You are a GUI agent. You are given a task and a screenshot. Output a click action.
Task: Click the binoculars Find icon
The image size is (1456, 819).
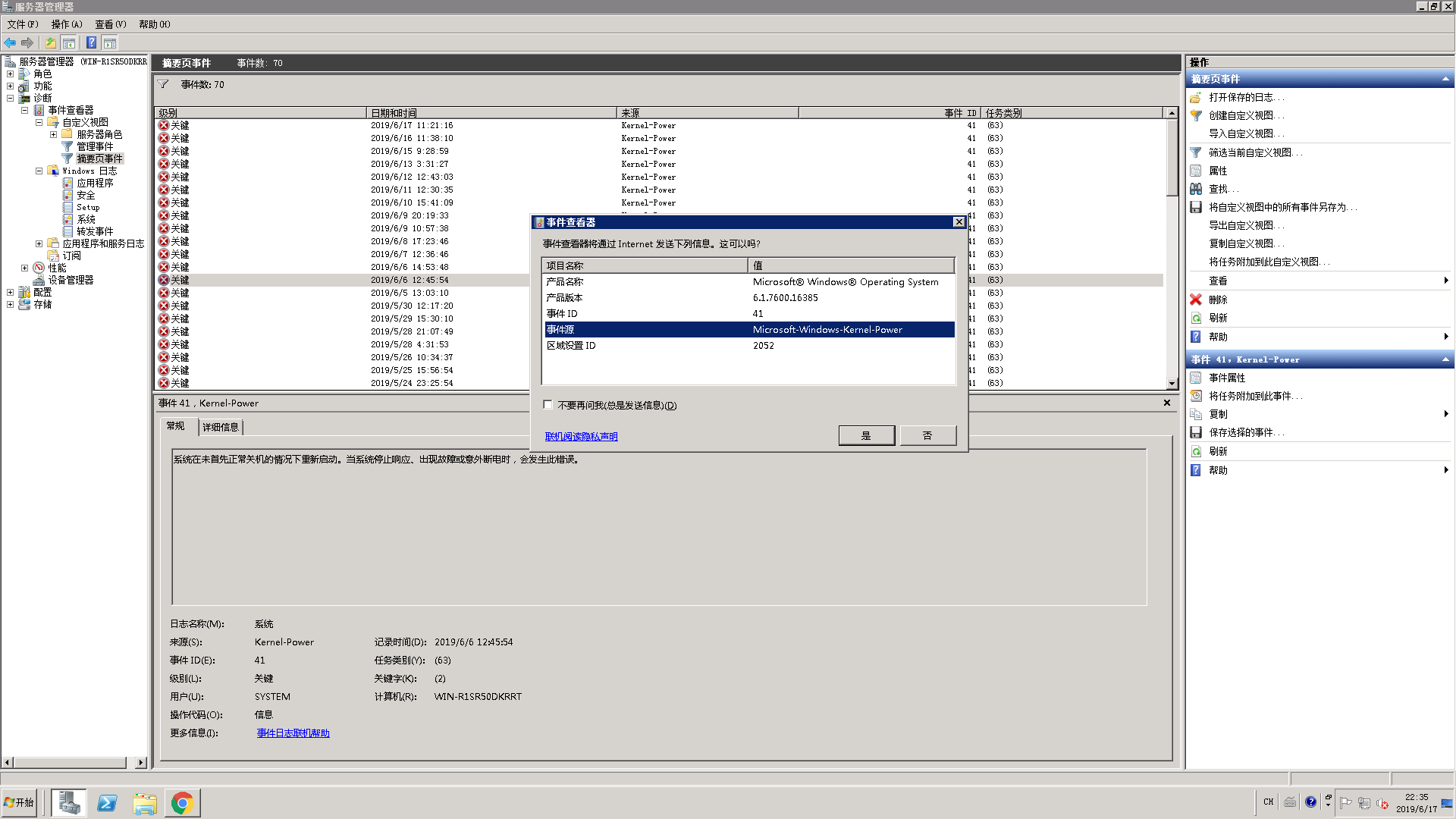pyautogui.click(x=1196, y=189)
